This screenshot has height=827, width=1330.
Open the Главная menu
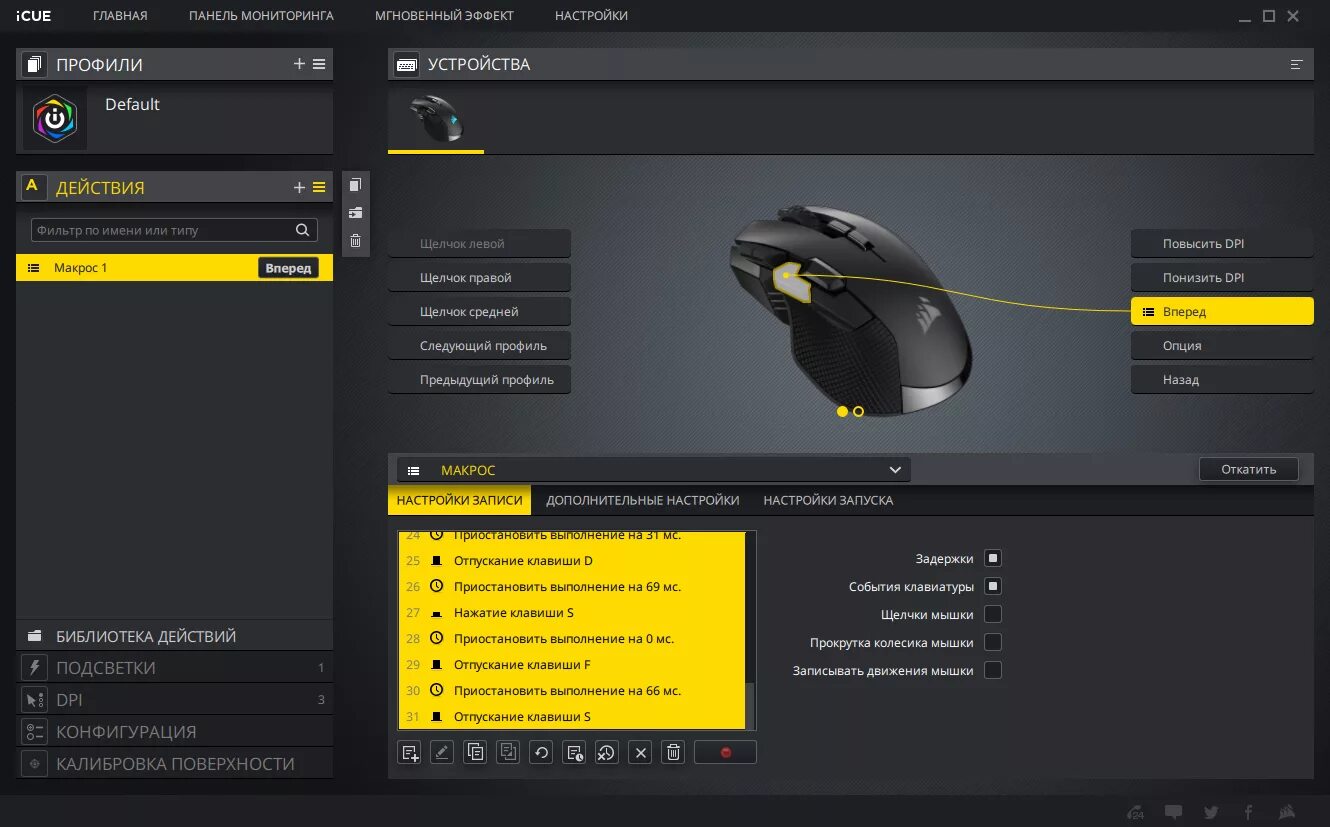click(x=120, y=16)
